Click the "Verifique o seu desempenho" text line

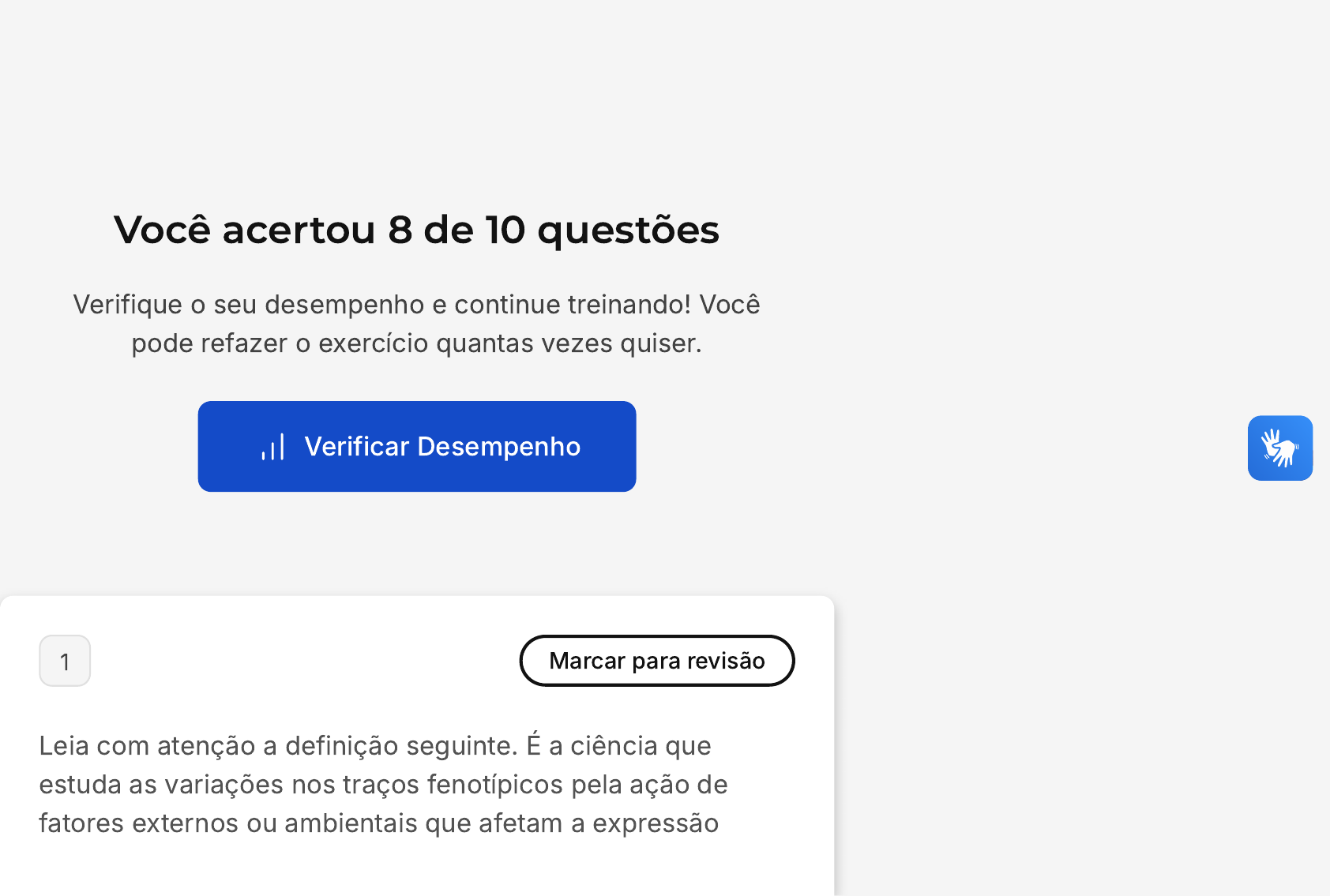[416, 305]
